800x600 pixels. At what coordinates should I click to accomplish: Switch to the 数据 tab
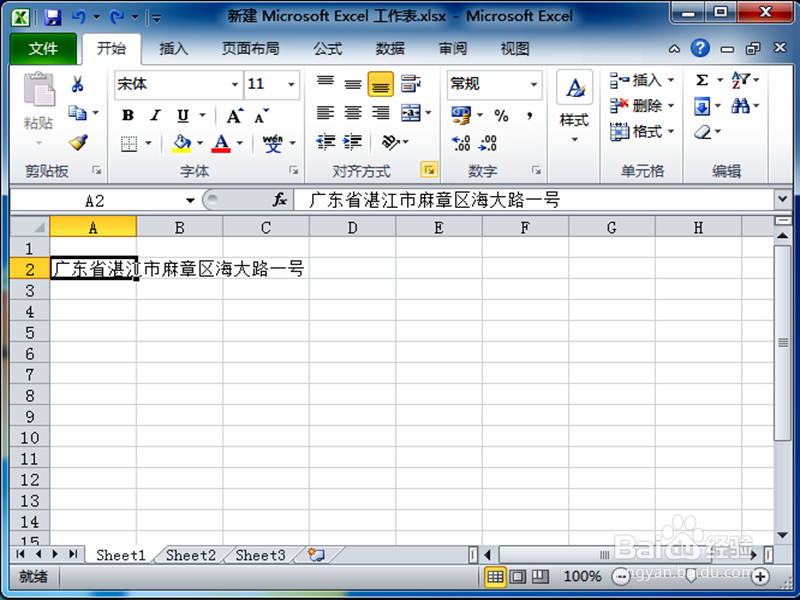click(x=390, y=48)
